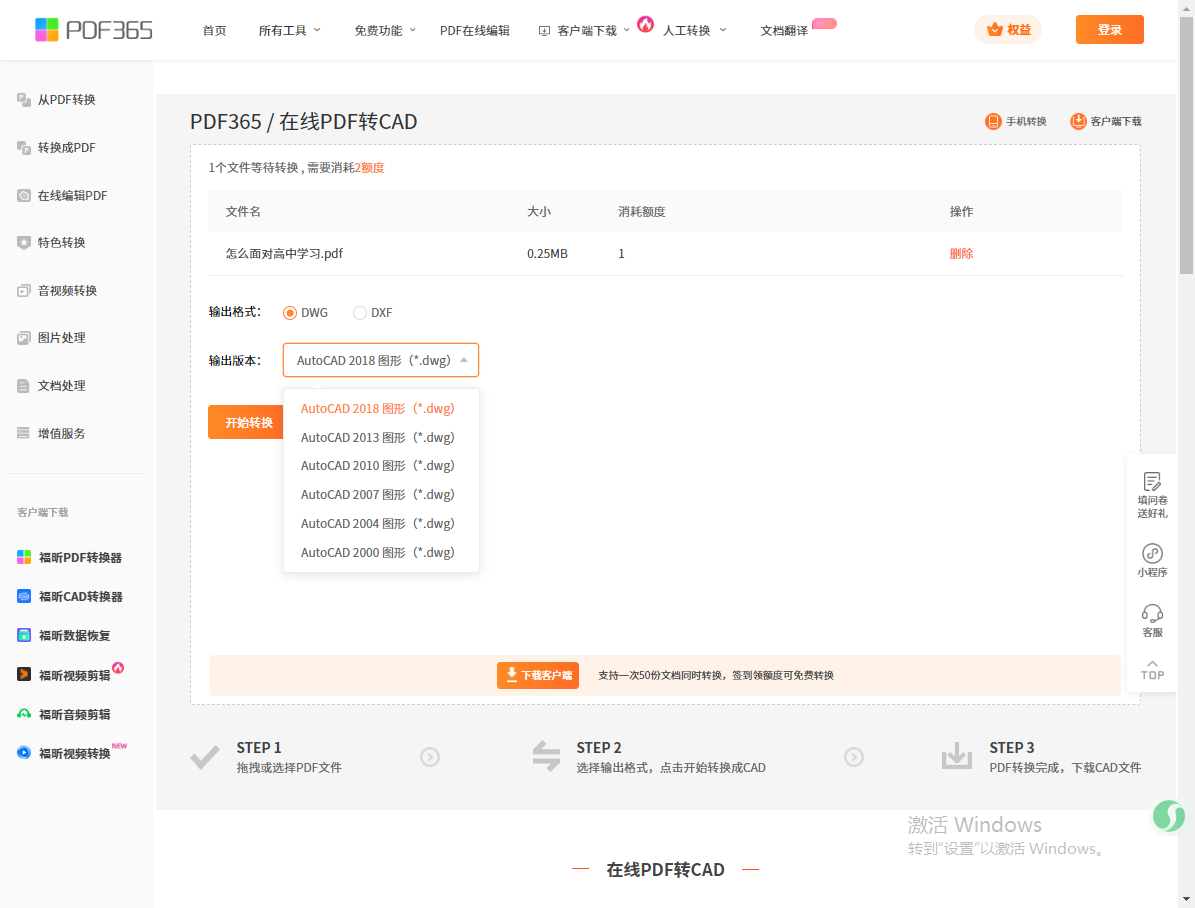Viewport: 1195px width, 908px height.
Task: Click the 音视频转换 sidebar icon
Action: tap(24, 290)
